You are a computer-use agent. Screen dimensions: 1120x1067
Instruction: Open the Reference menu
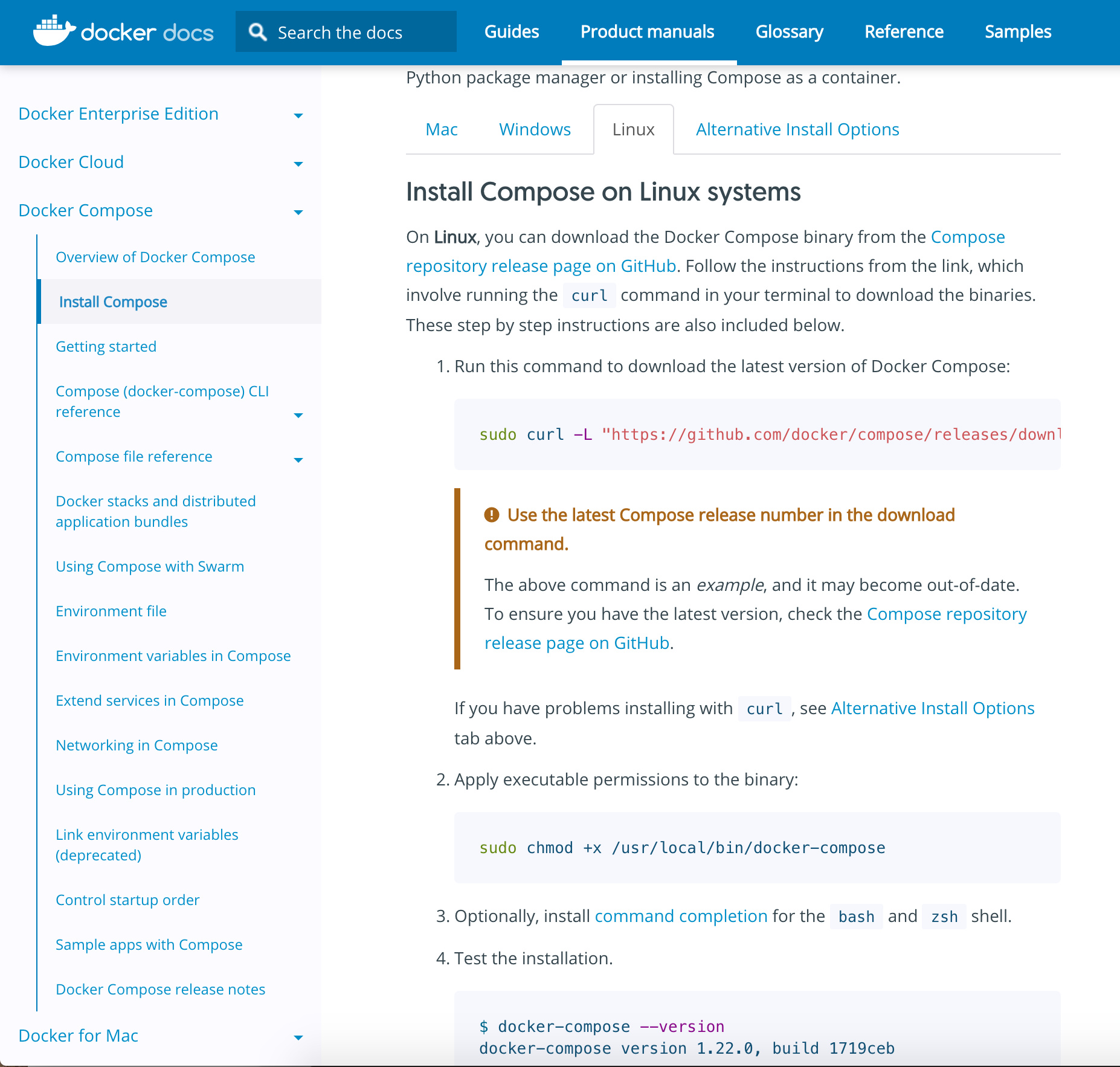click(904, 31)
